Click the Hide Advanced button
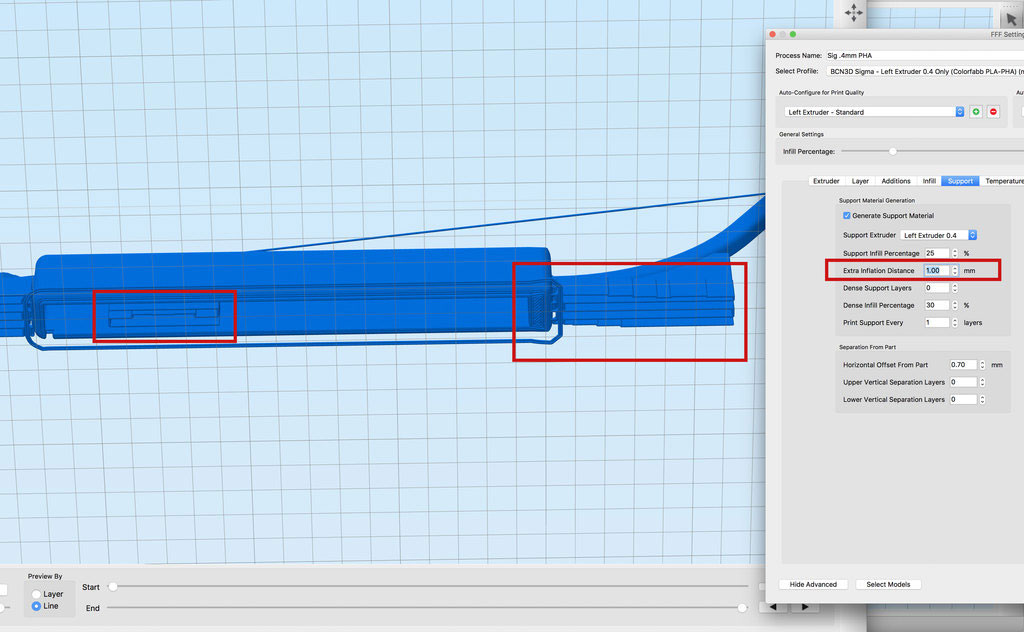1024x632 pixels. pos(813,584)
